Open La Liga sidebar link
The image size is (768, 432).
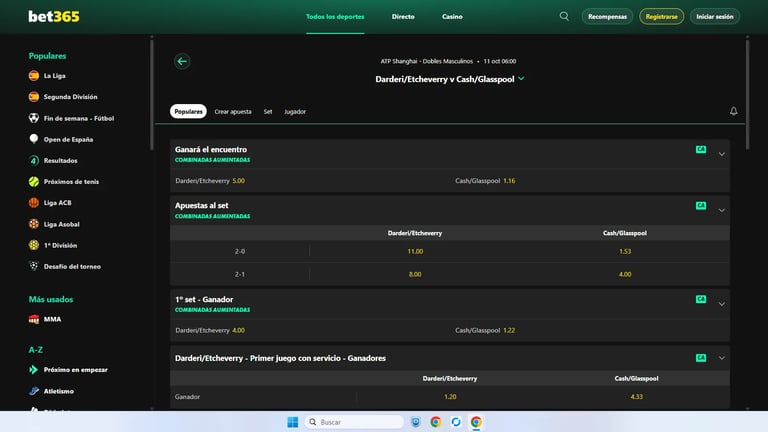(x=54, y=75)
